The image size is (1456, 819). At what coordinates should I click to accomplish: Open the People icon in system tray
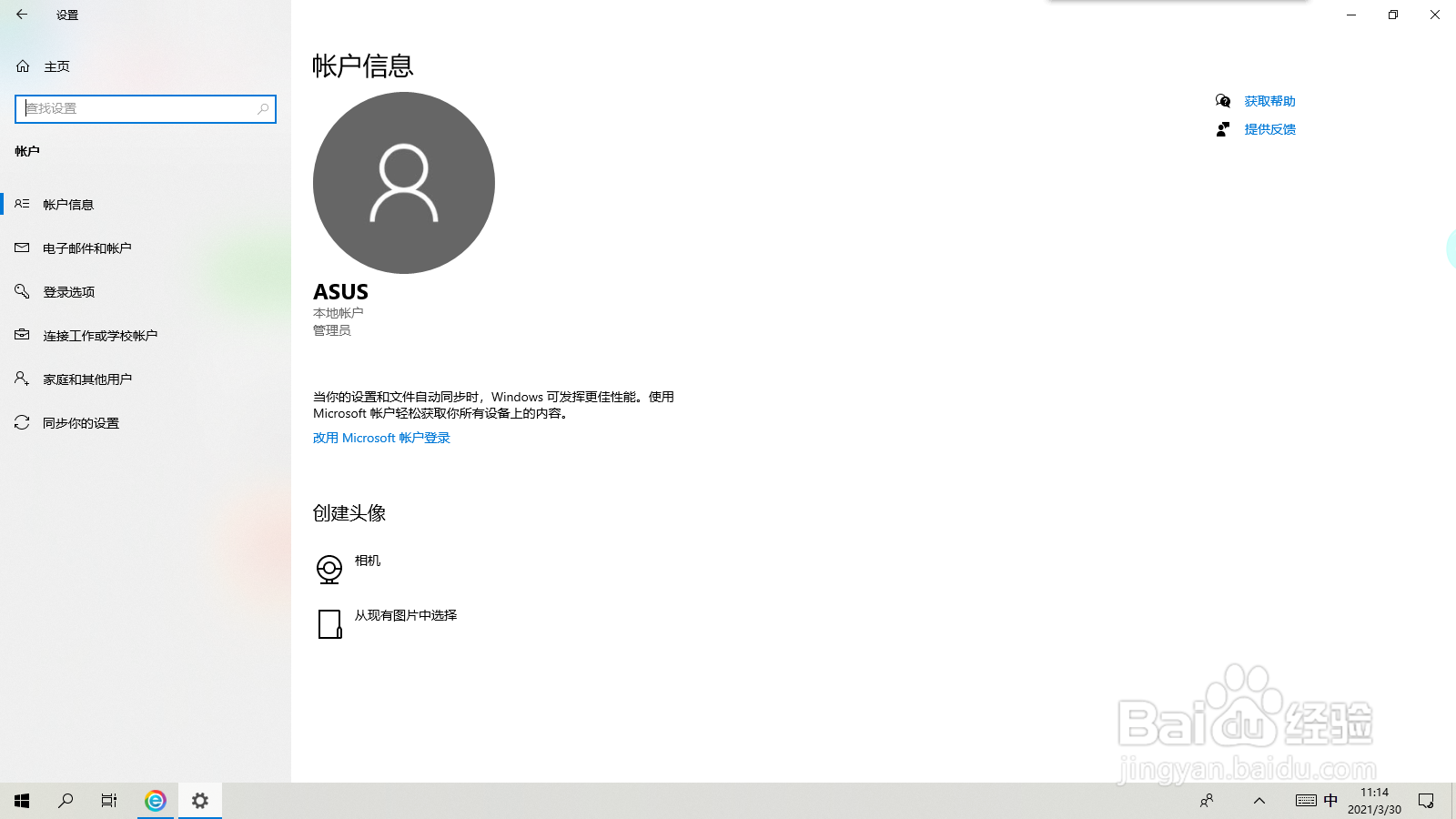(x=1207, y=801)
